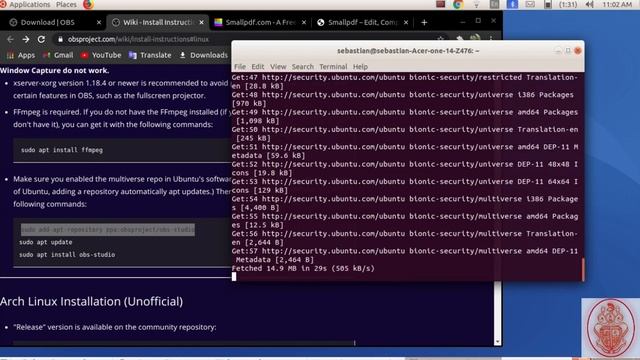The image size is (640, 360).
Task: Maximize the Terminal window
Action: tap(568, 51)
